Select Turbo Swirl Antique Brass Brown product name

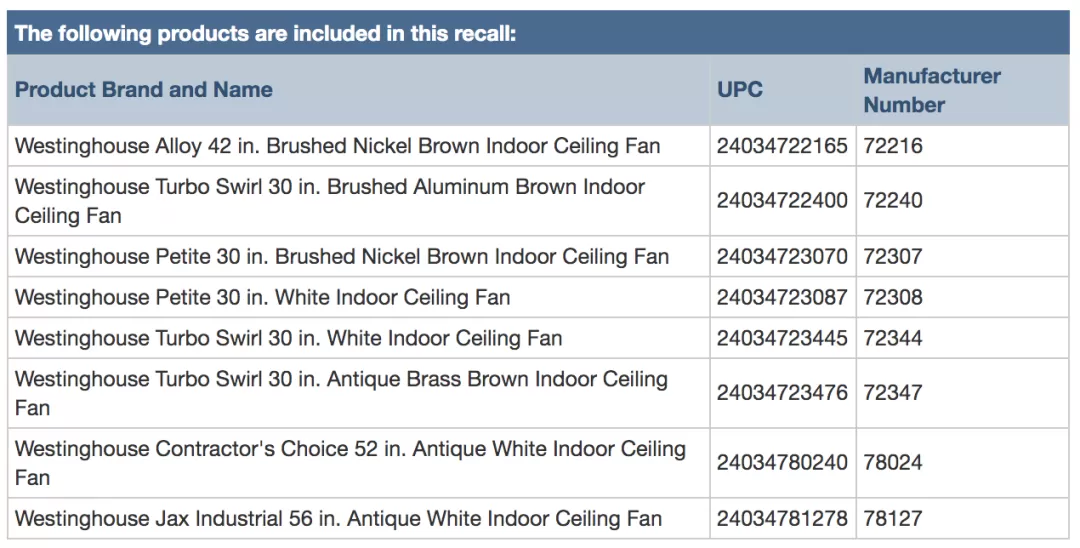click(342, 393)
